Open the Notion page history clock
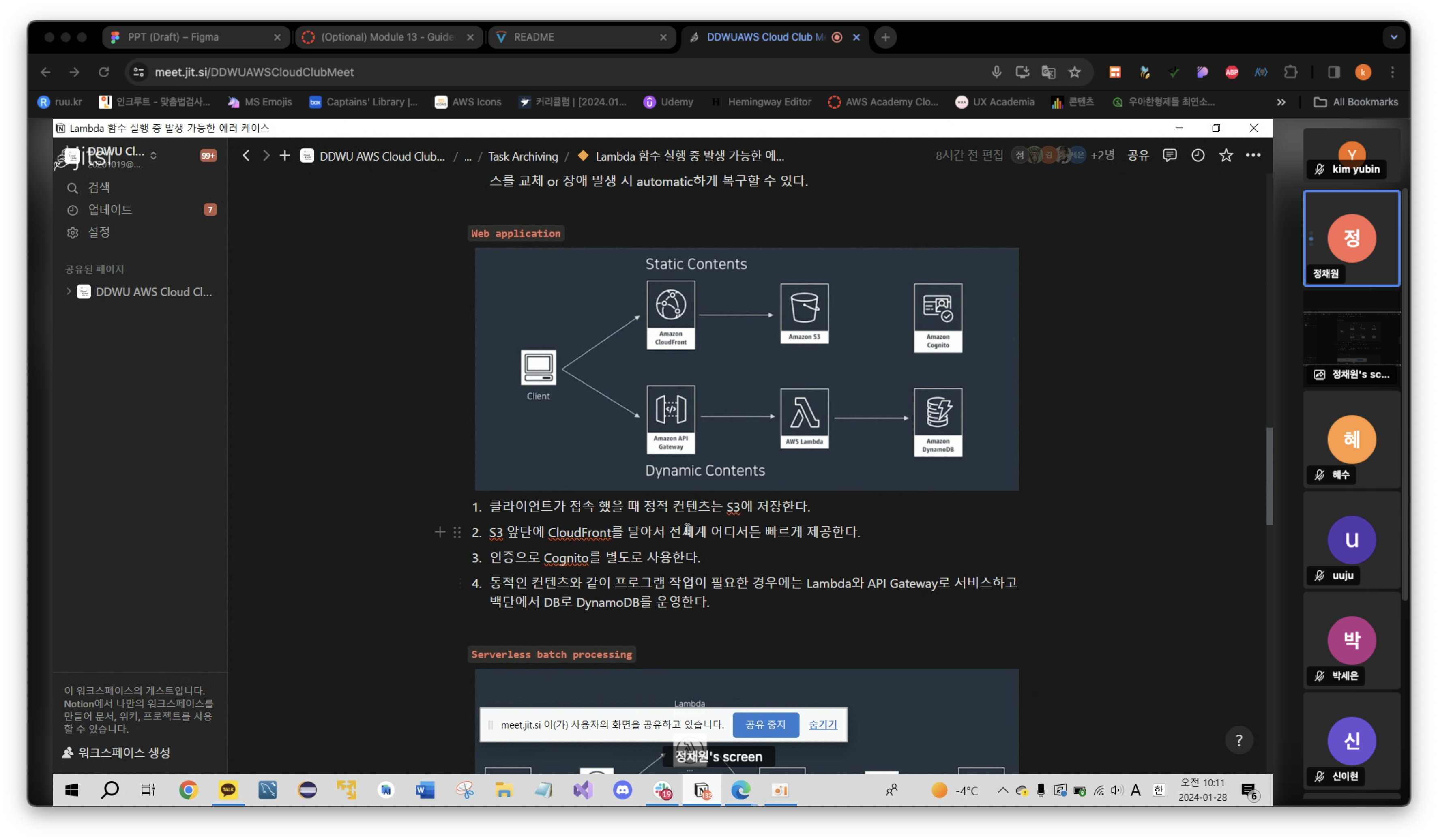Viewport: 1438px width, 840px height. [1198, 155]
